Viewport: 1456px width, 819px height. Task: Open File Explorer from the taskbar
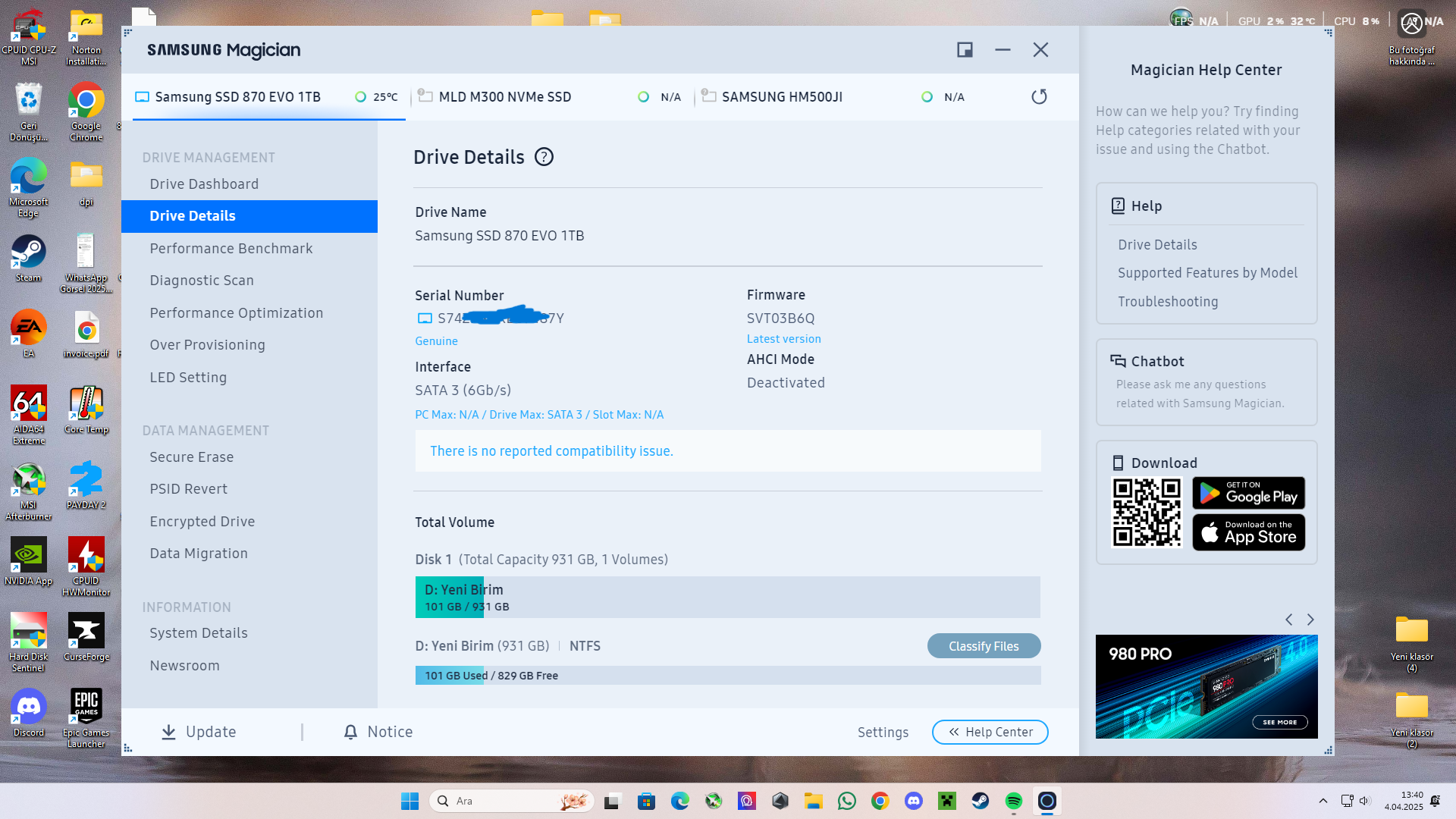(x=814, y=801)
